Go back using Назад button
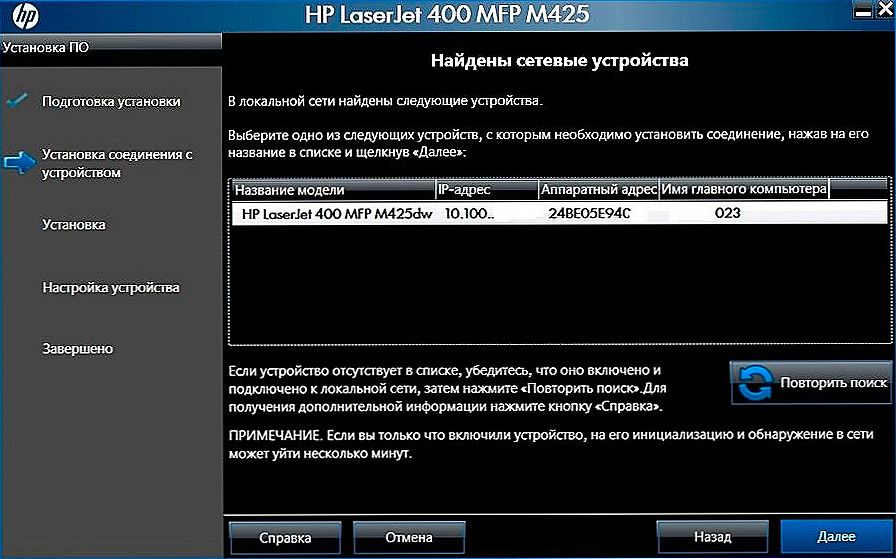Image resolution: width=896 pixels, height=559 pixels. click(712, 537)
